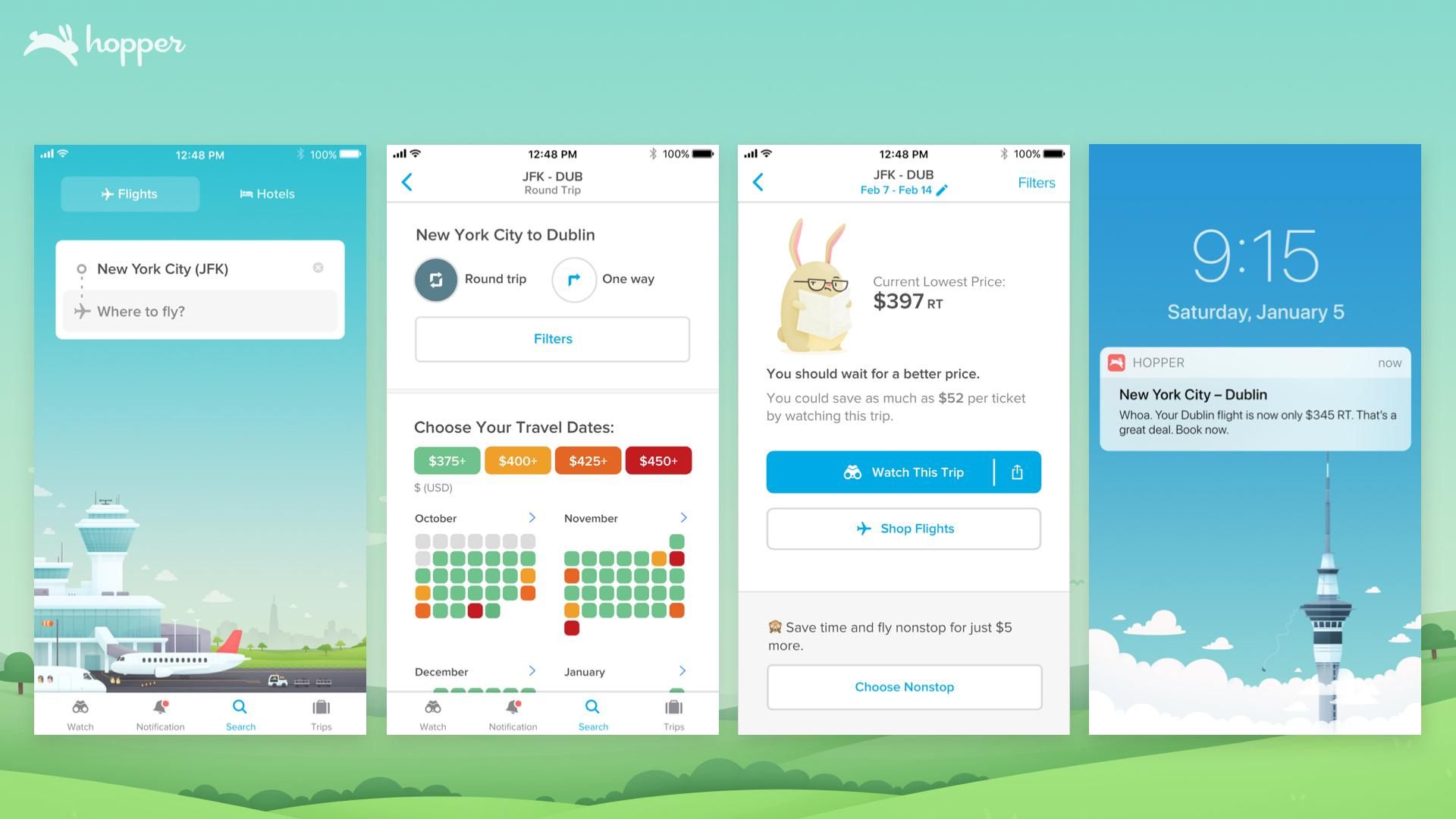1456x819 pixels.
Task: Select the $375+ green price filter swatch
Action: pos(446,460)
